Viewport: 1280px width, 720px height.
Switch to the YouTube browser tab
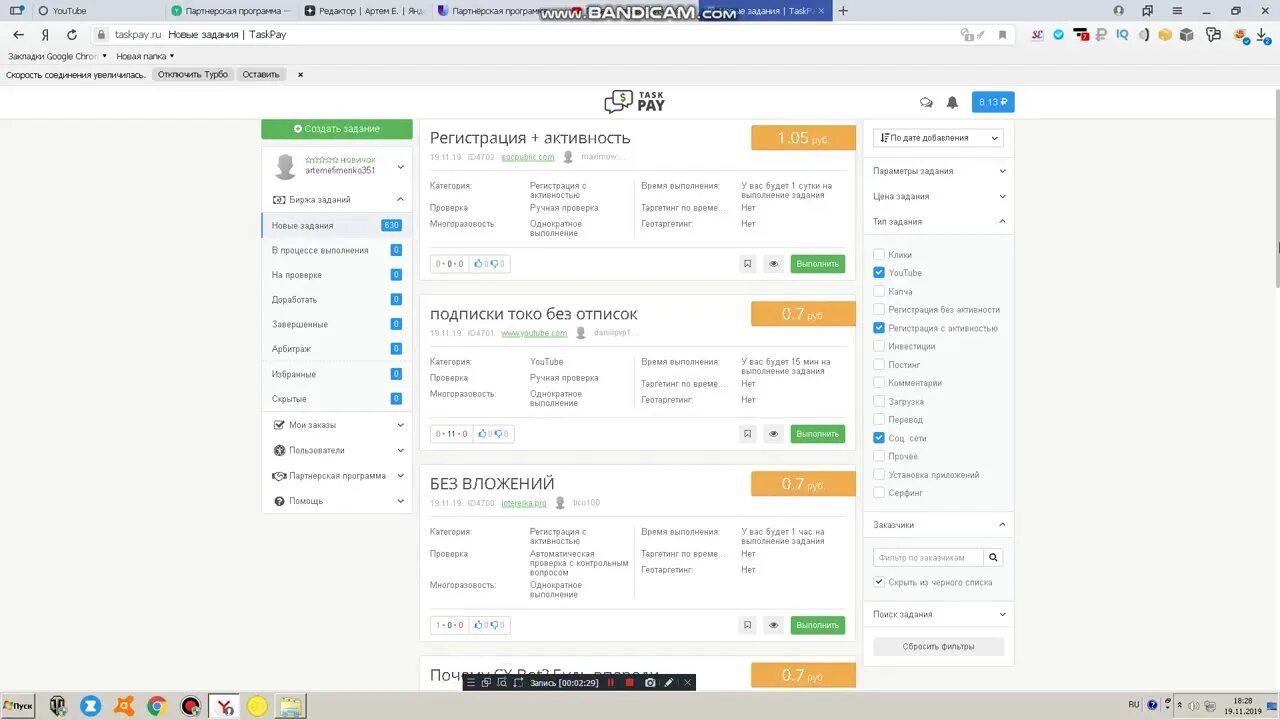tap(95, 11)
